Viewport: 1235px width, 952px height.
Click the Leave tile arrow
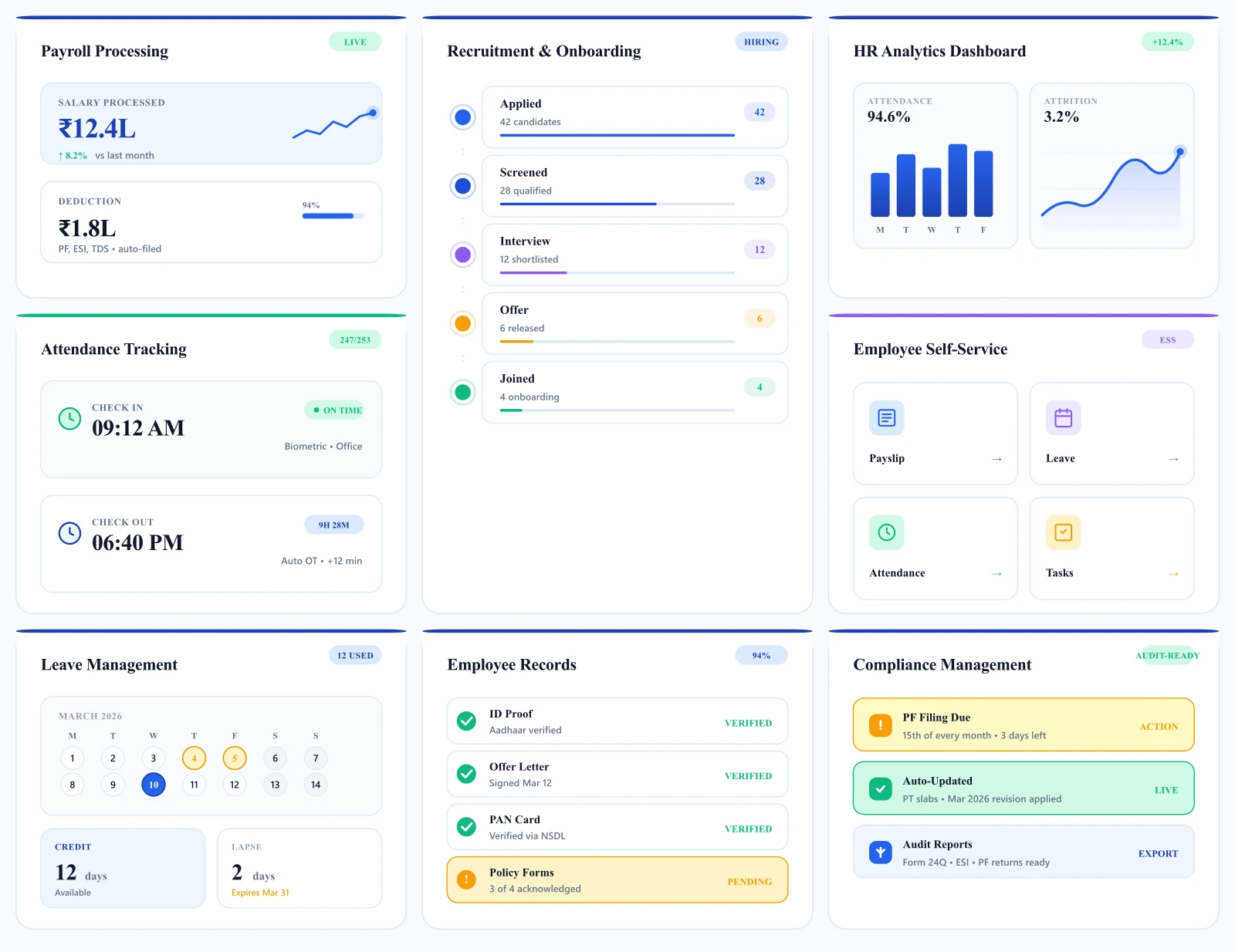pos(1173,459)
